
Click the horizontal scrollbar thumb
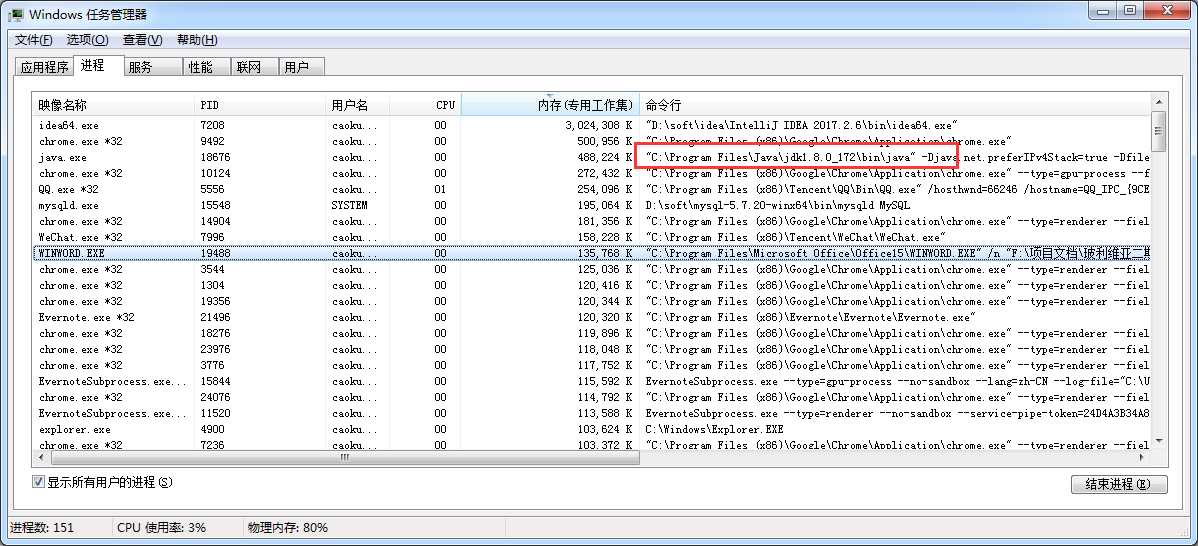point(345,457)
